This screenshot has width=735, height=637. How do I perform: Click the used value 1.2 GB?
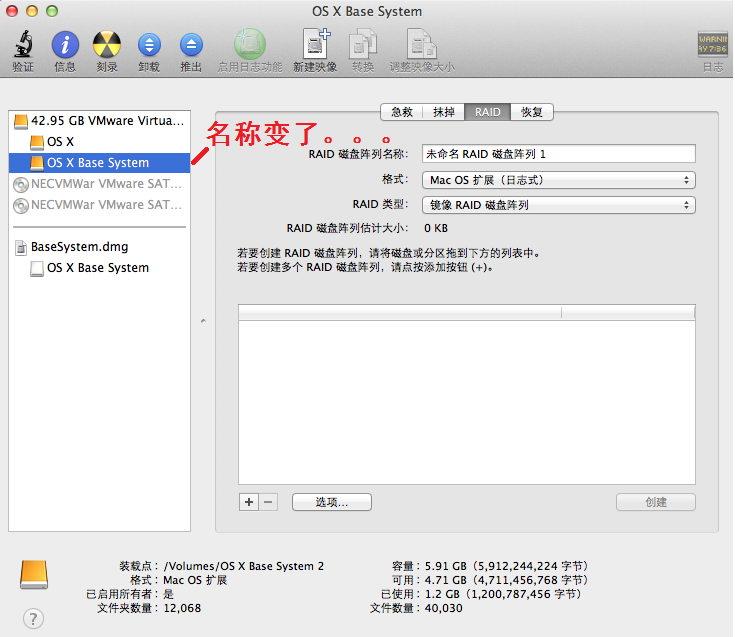pyautogui.click(x=442, y=594)
